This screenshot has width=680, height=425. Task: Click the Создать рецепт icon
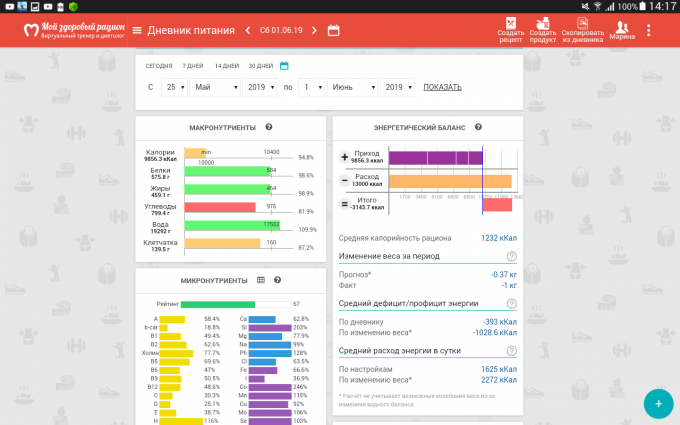pyautogui.click(x=511, y=27)
